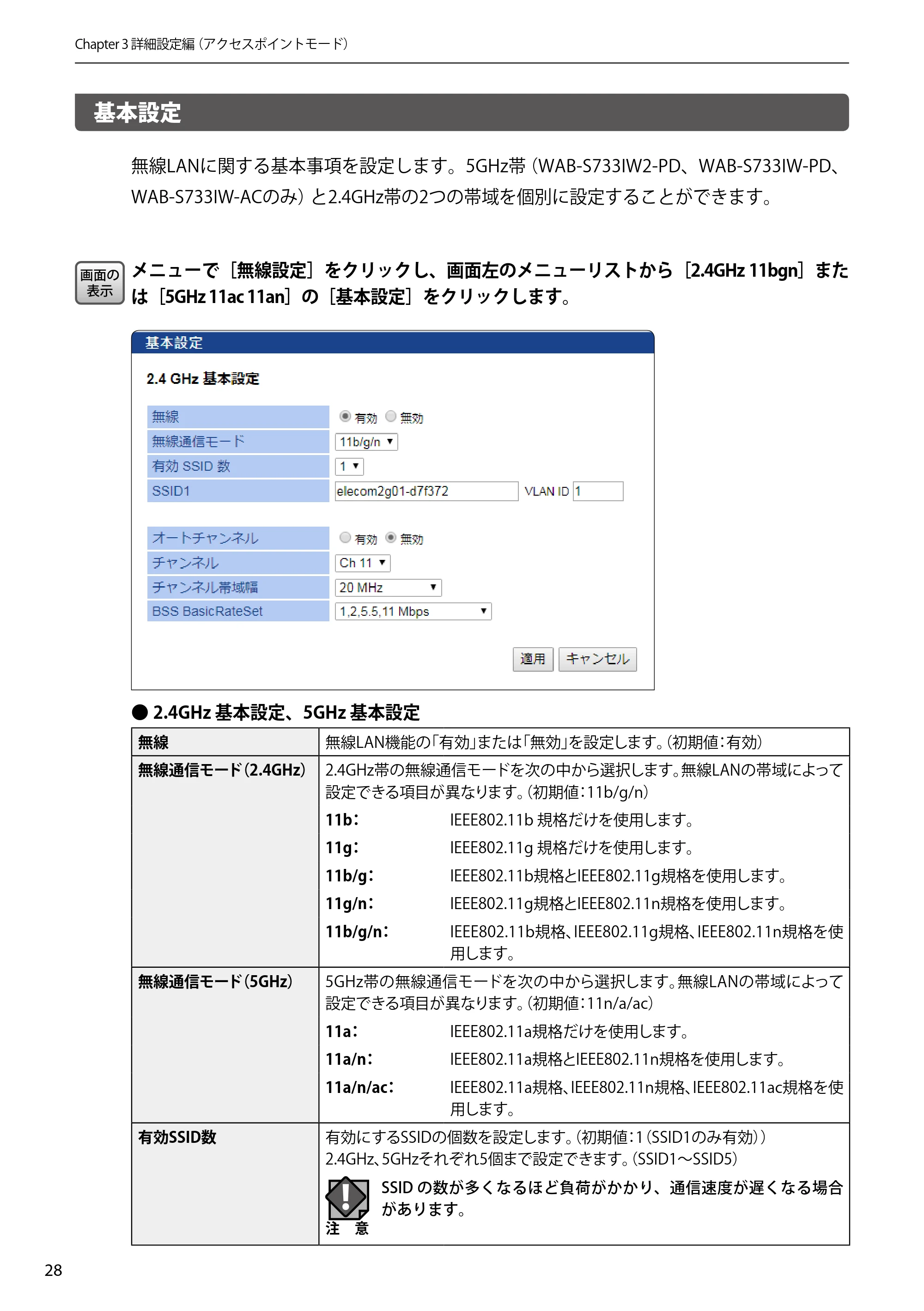Click the 2.4 GHz 基本設定 heading
This screenshot has height=1311, width=924.
pos(203,379)
